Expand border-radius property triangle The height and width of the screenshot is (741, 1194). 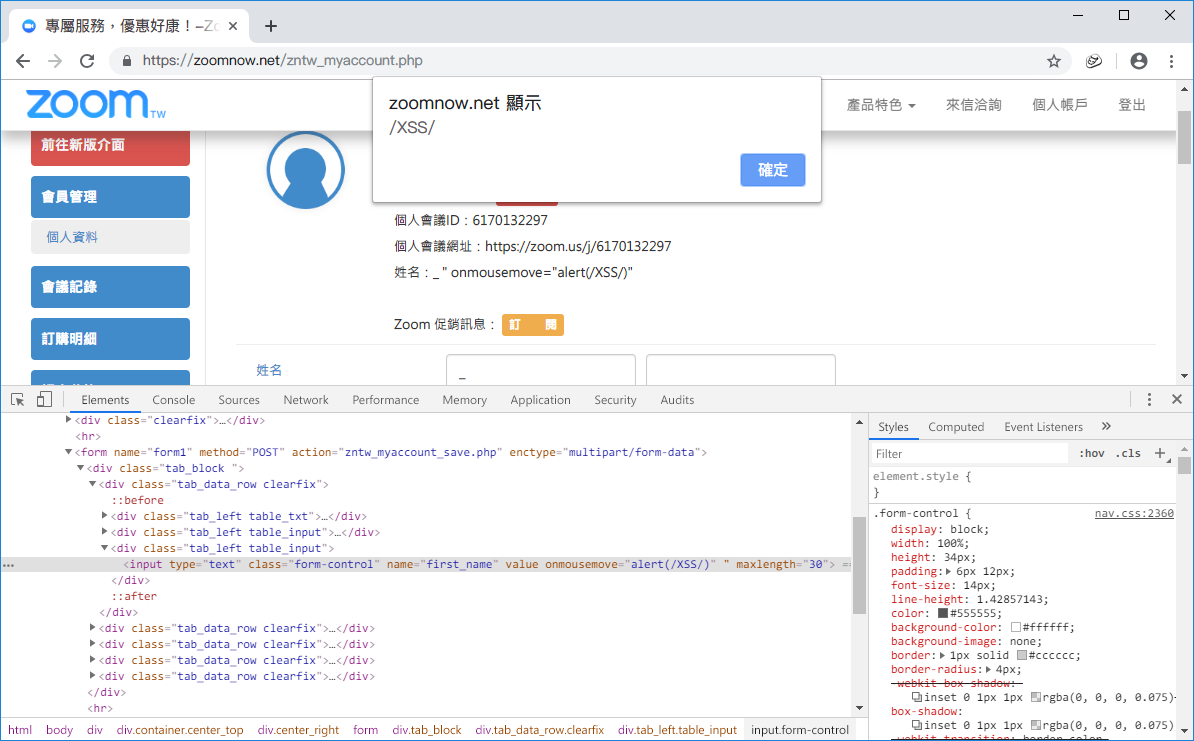tap(990, 669)
